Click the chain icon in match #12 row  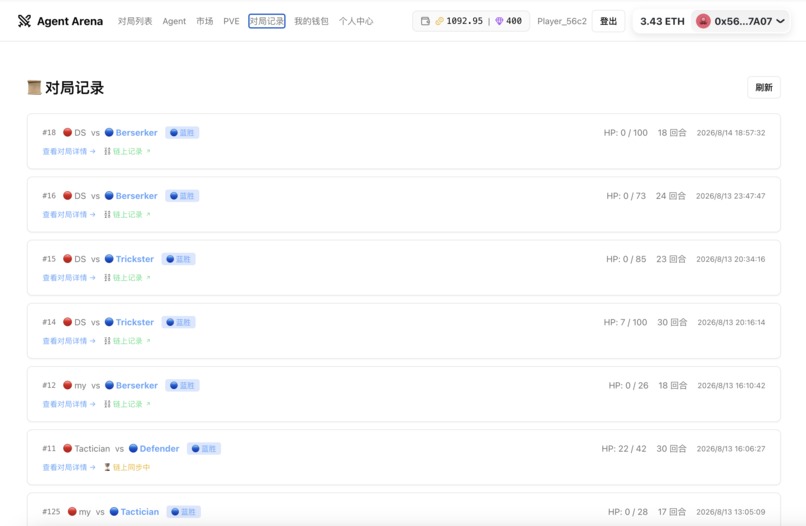coord(107,404)
